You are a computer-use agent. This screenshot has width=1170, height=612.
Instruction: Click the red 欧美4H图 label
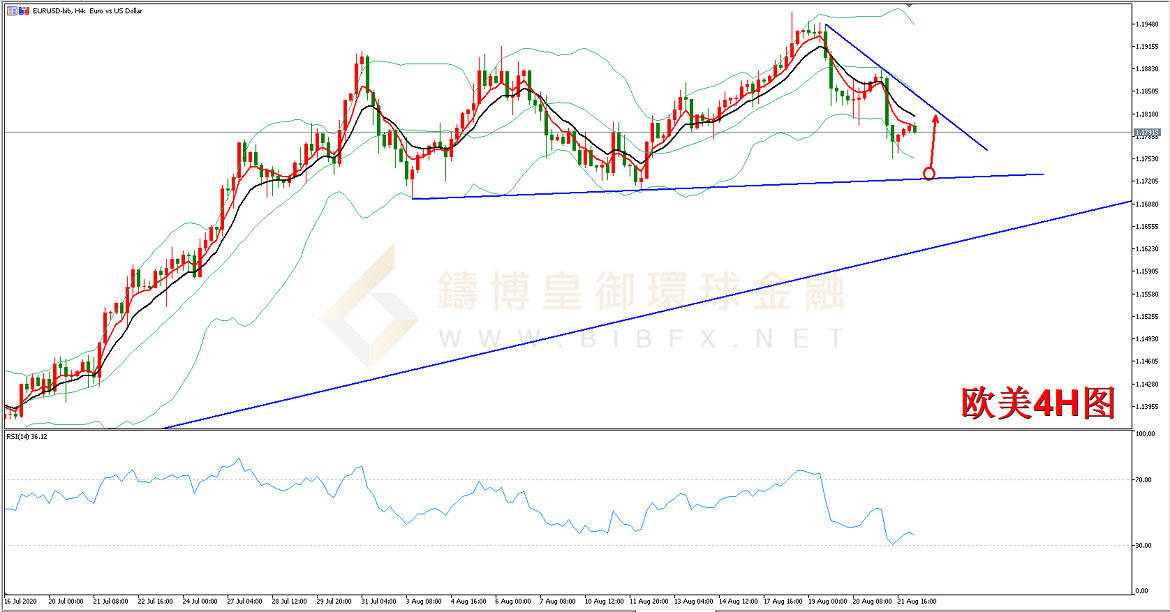pos(1037,402)
